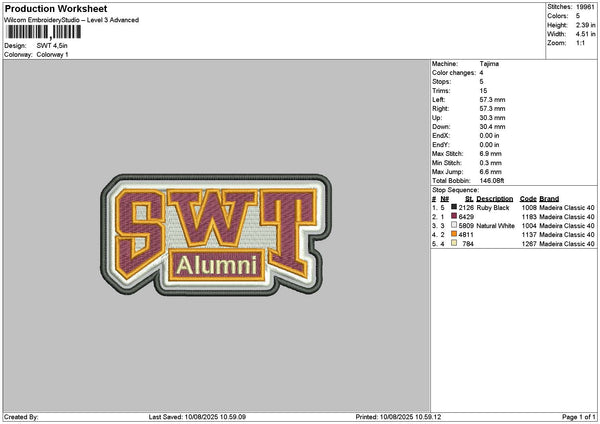Click the Ruby Black color swatch
The height and width of the screenshot is (424, 600).
pyautogui.click(x=454, y=207)
